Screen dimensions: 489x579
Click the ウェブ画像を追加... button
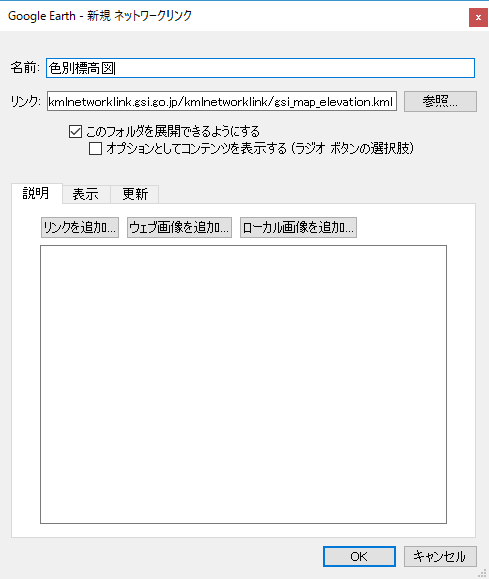[179, 227]
